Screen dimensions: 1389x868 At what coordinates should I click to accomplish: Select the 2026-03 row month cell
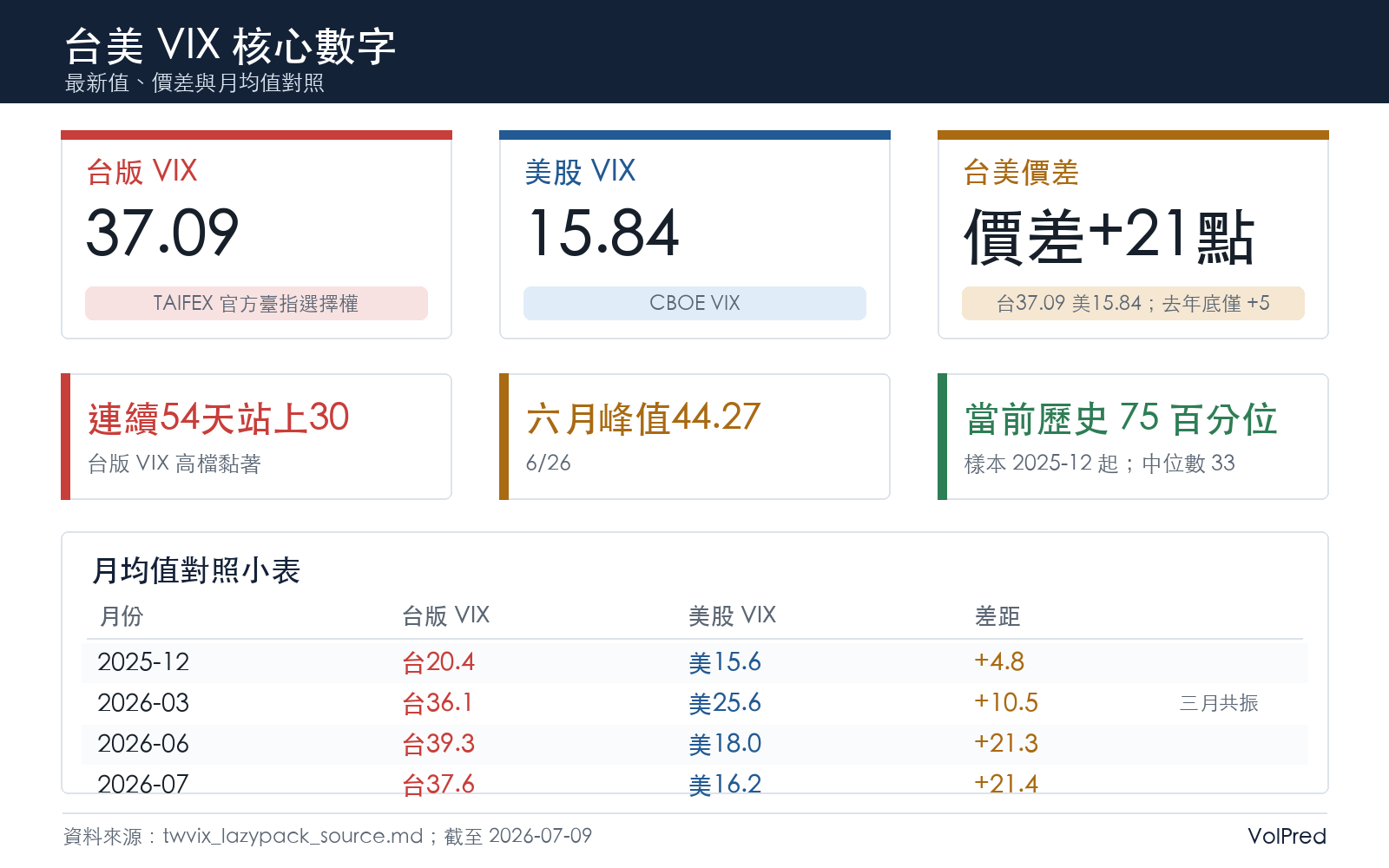[x=143, y=703]
